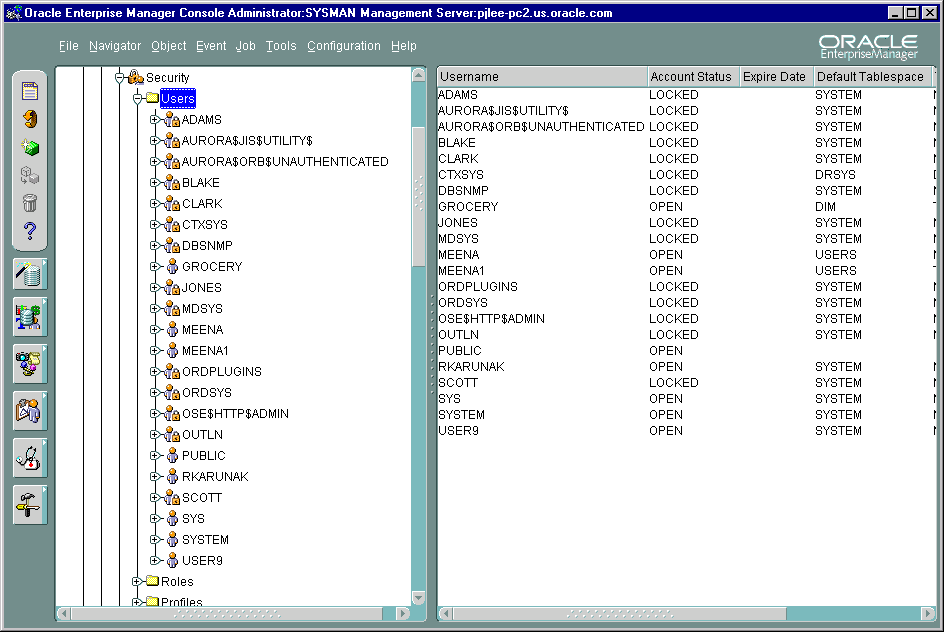Click the Users folder icon
Image resolution: width=944 pixels, height=632 pixels.
tap(152, 98)
